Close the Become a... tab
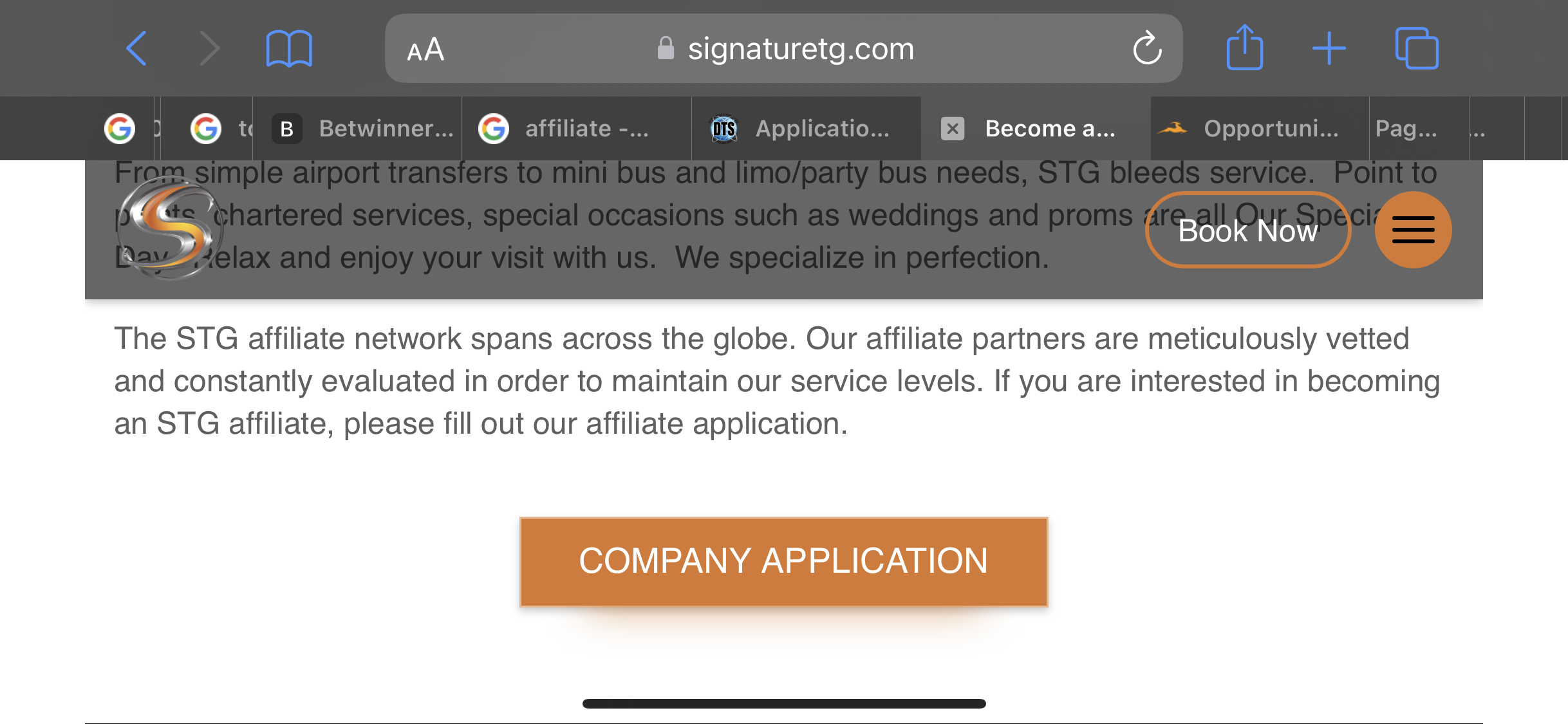The image size is (1568, 724). click(x=953, y=129)
